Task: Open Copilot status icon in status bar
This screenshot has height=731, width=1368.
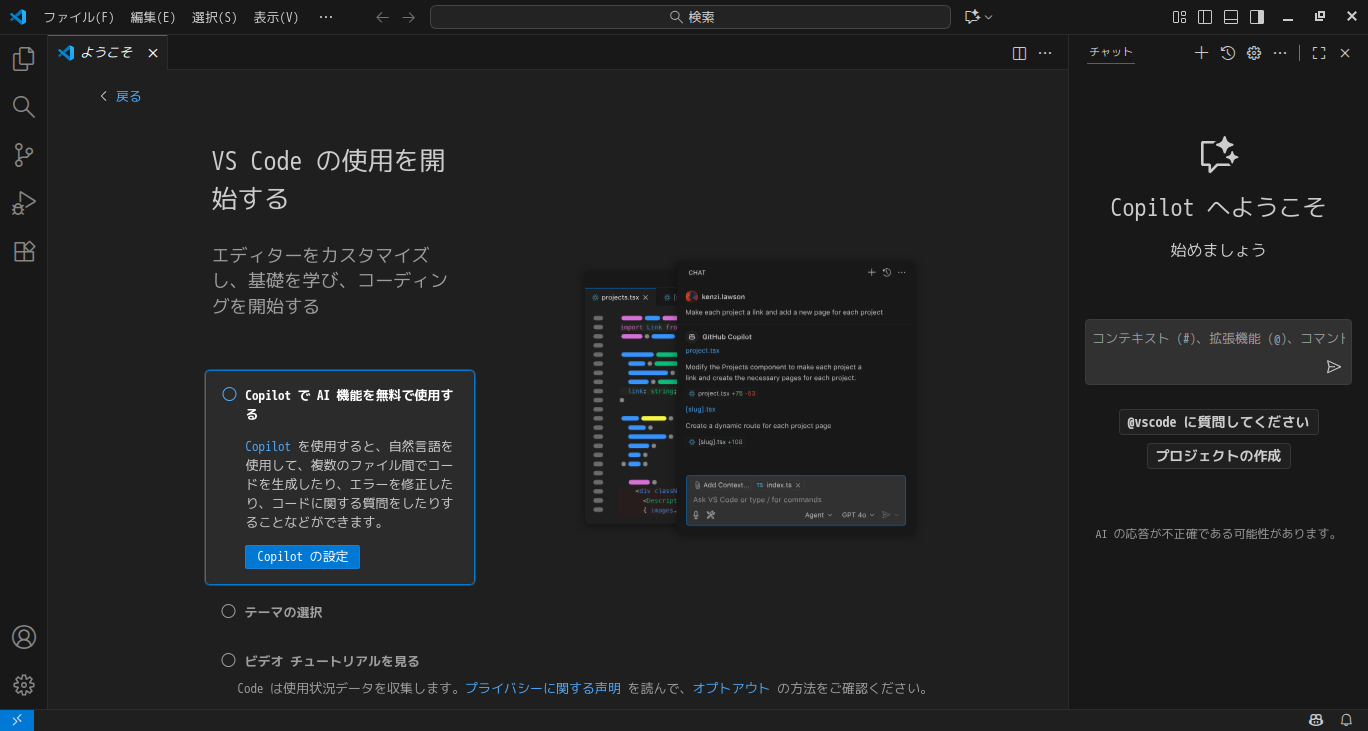Action: point(1317,720)
